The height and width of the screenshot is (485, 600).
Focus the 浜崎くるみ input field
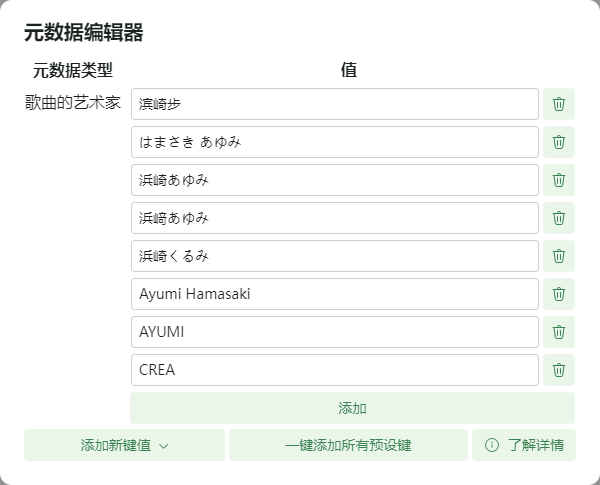[334, 256]
